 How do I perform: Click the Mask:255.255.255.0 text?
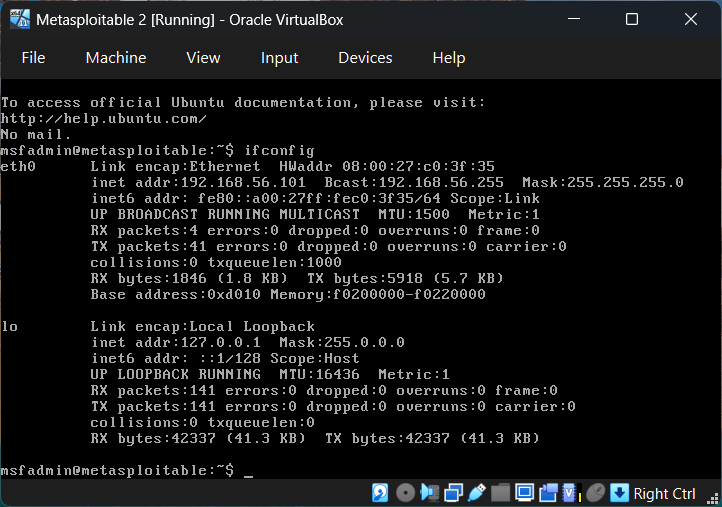603,182
